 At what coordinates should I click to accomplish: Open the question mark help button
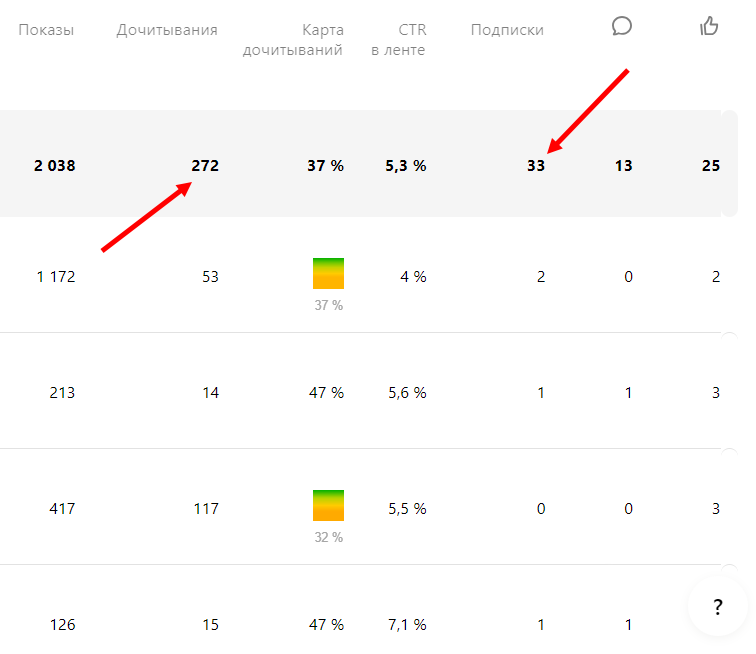718,607
